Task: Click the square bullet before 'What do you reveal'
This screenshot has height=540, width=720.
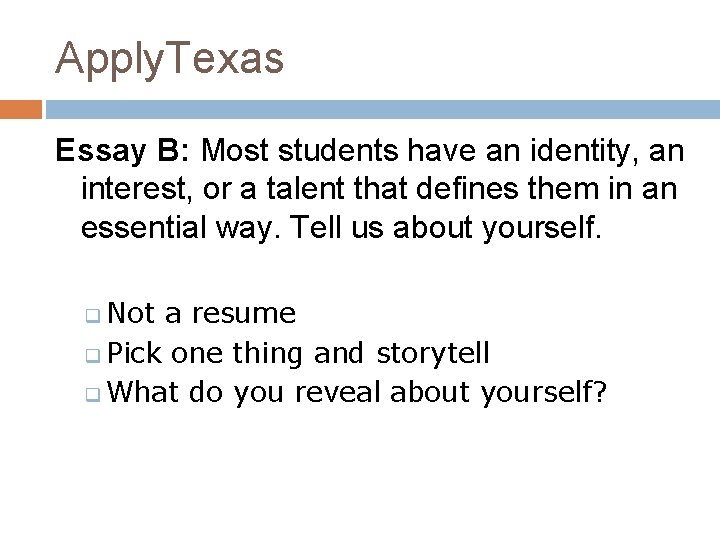Action: (x=93, y=394)
